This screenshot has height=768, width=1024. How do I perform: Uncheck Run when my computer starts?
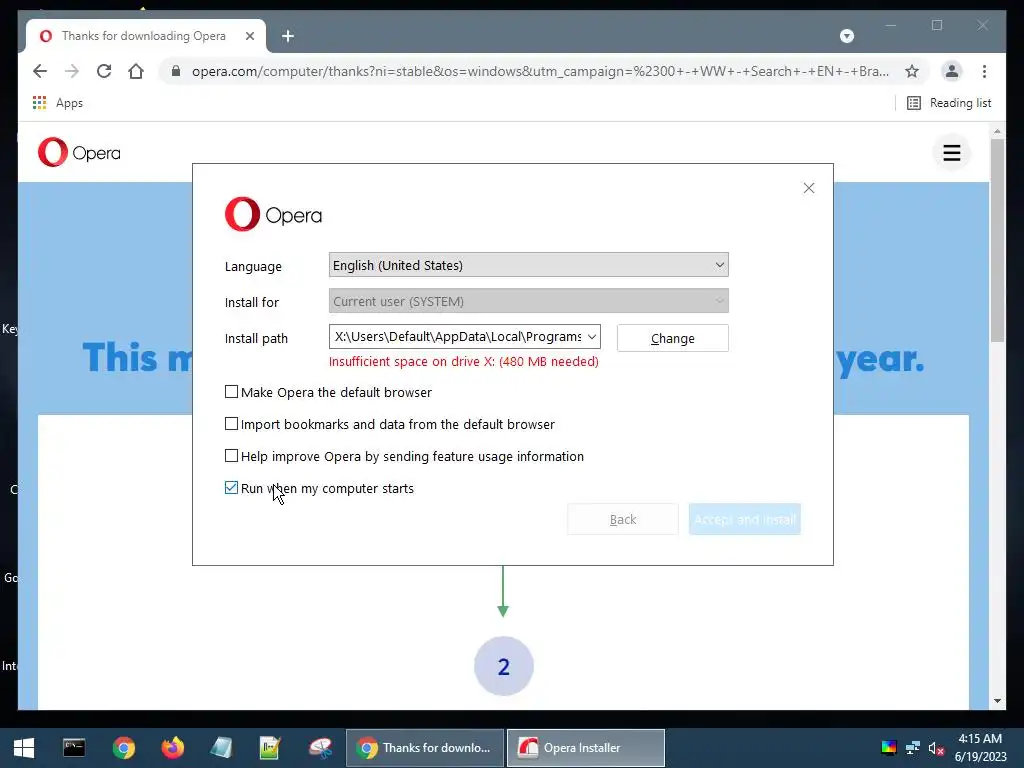point(231,488)
